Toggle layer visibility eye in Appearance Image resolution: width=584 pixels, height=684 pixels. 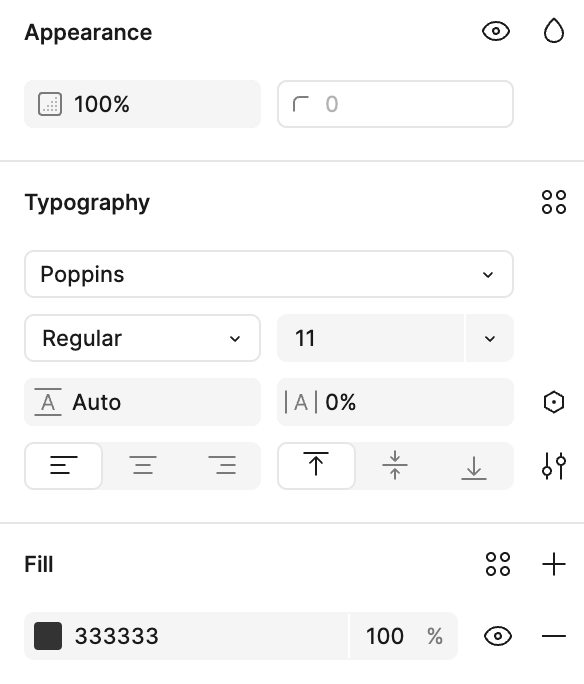click(x=496, y=32)
